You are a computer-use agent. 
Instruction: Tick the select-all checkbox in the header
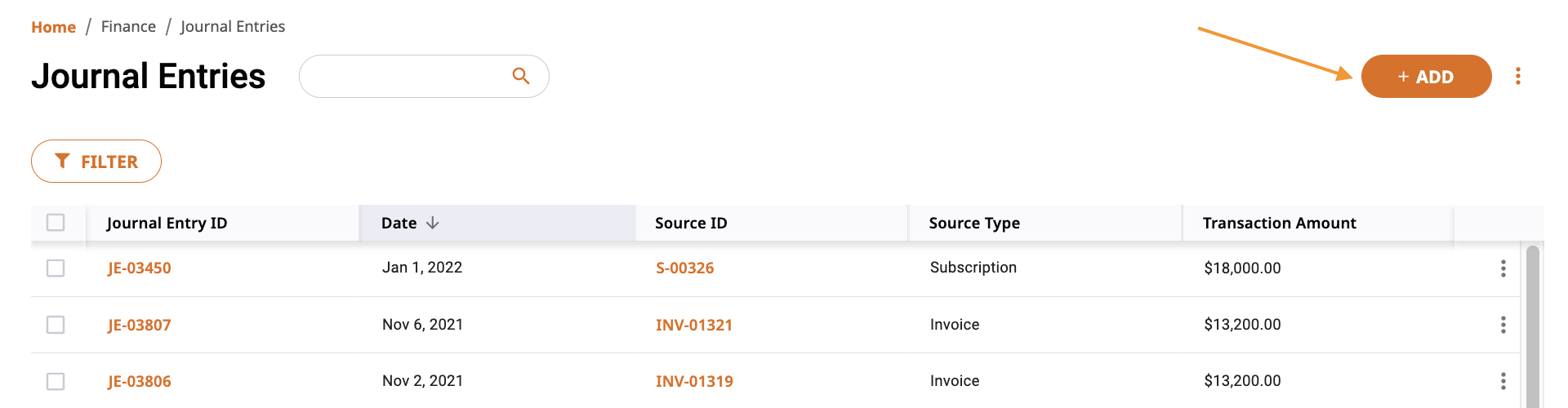(56, 222)
